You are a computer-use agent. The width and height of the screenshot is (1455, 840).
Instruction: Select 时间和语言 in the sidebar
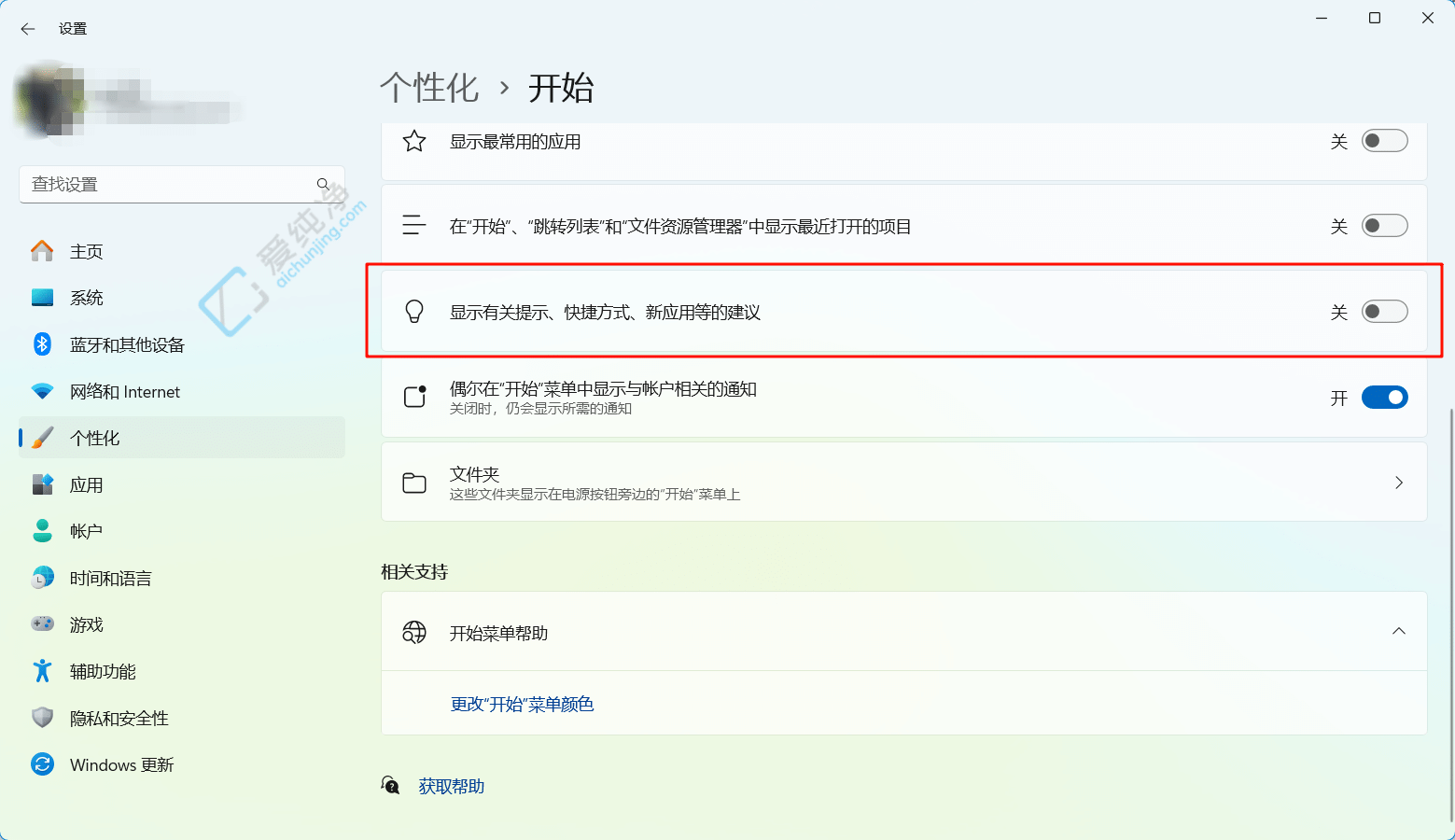(111, 578)
